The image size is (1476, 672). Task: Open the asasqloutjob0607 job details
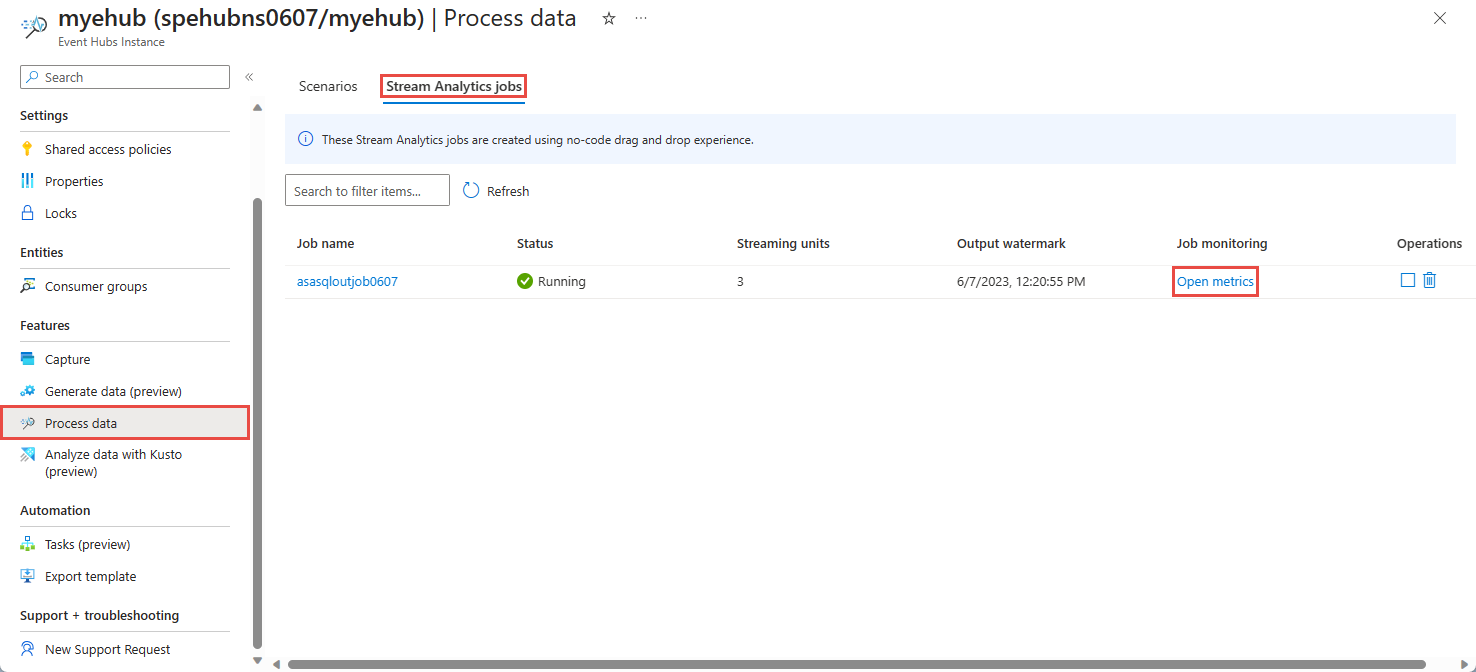[x=347, y=281]
